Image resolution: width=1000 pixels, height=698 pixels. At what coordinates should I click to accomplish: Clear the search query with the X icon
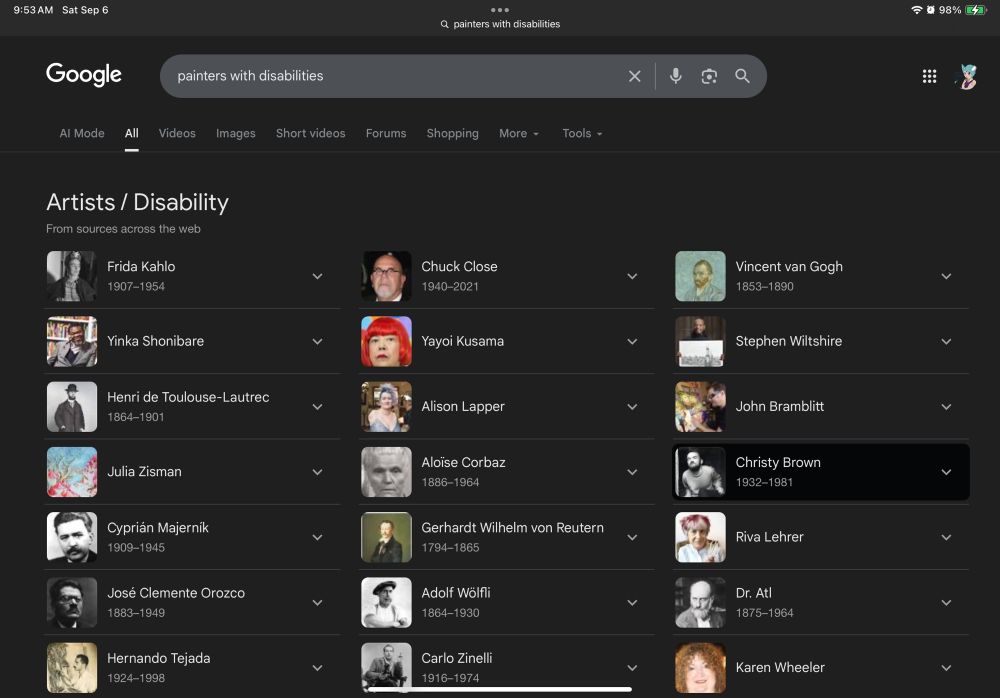635,76
